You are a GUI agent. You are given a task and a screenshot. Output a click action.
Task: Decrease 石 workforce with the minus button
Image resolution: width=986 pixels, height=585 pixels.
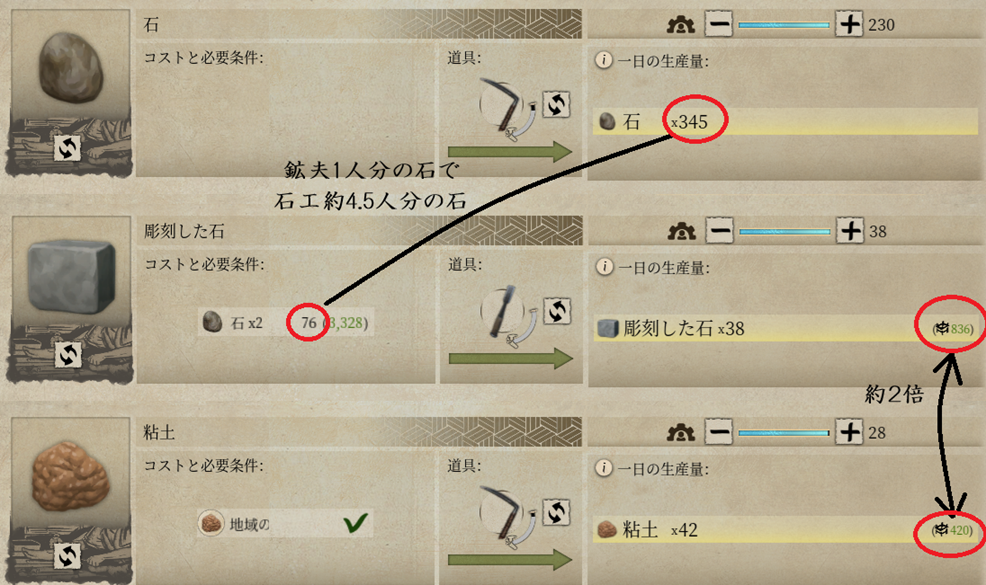tap(719, 25)
